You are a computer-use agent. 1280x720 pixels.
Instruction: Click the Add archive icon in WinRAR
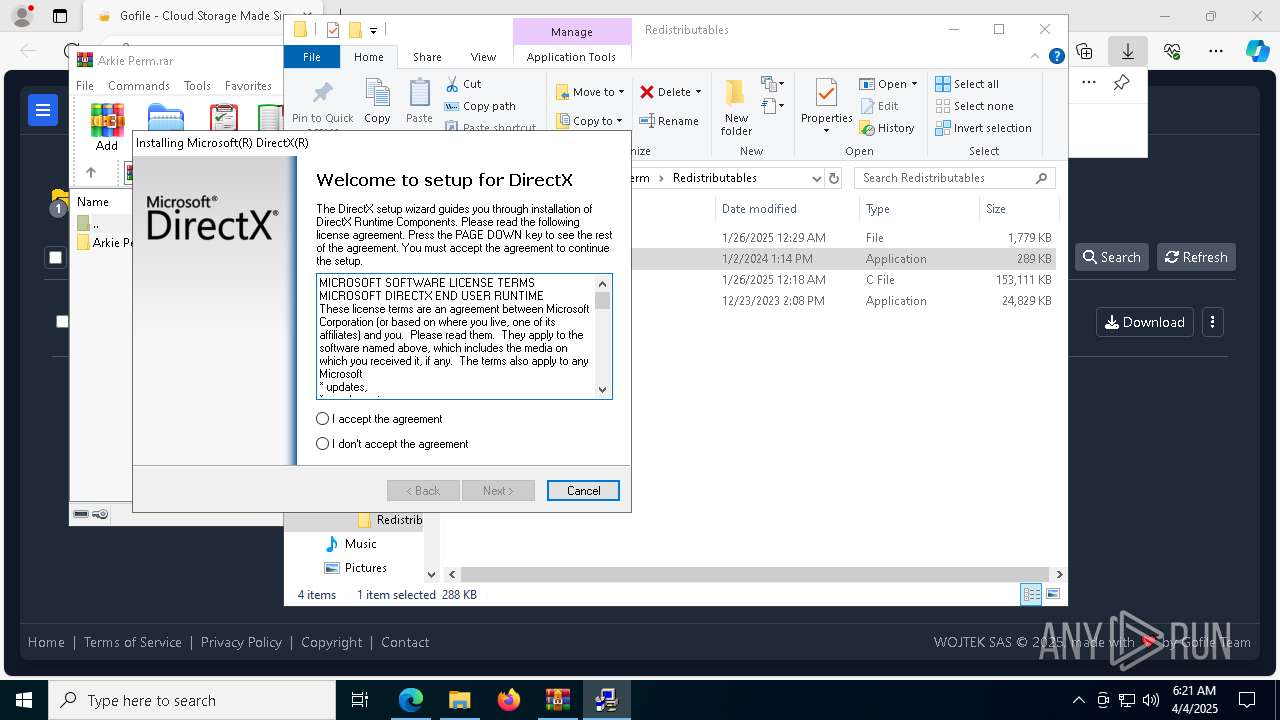click(x=107, y=120)
